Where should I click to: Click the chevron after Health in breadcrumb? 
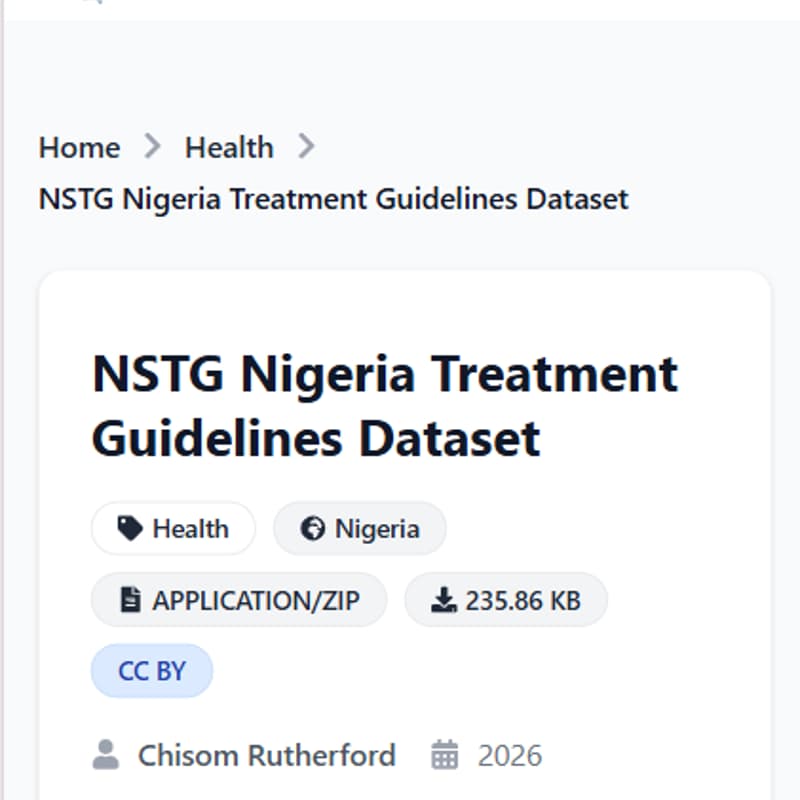307,146
